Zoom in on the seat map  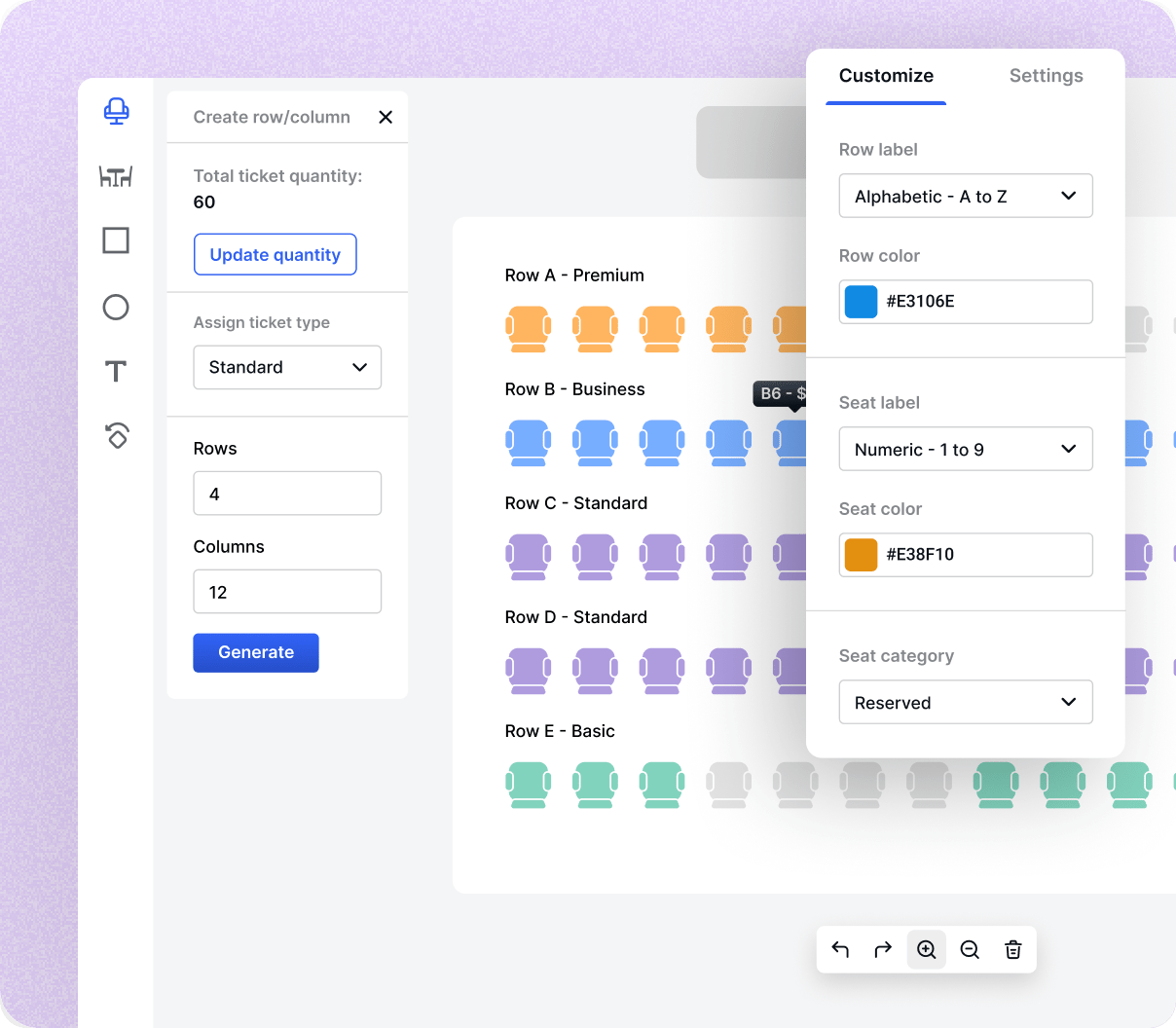[x=927, y=949]
